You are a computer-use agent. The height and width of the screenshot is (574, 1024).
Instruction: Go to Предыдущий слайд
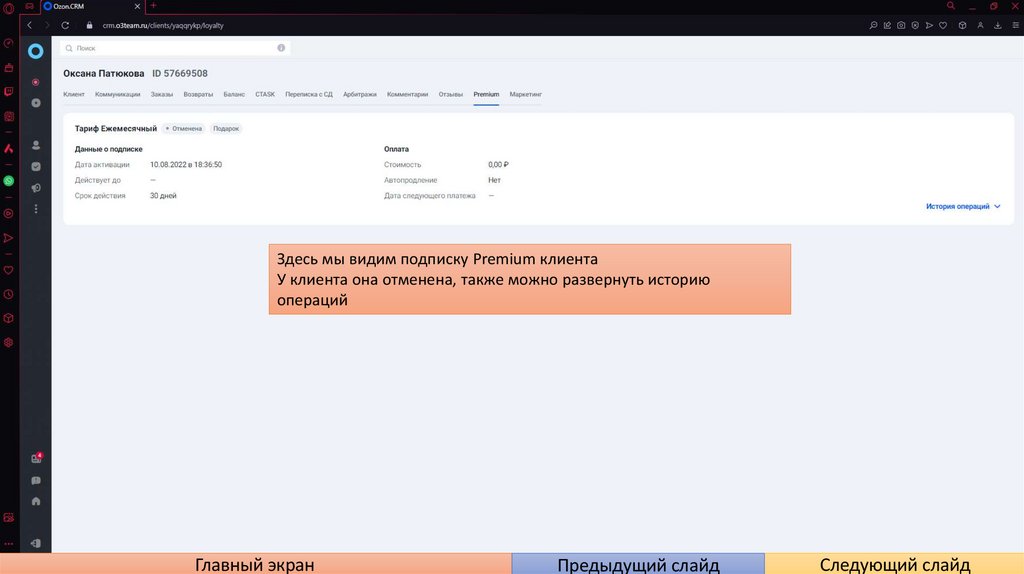[638, 564]
